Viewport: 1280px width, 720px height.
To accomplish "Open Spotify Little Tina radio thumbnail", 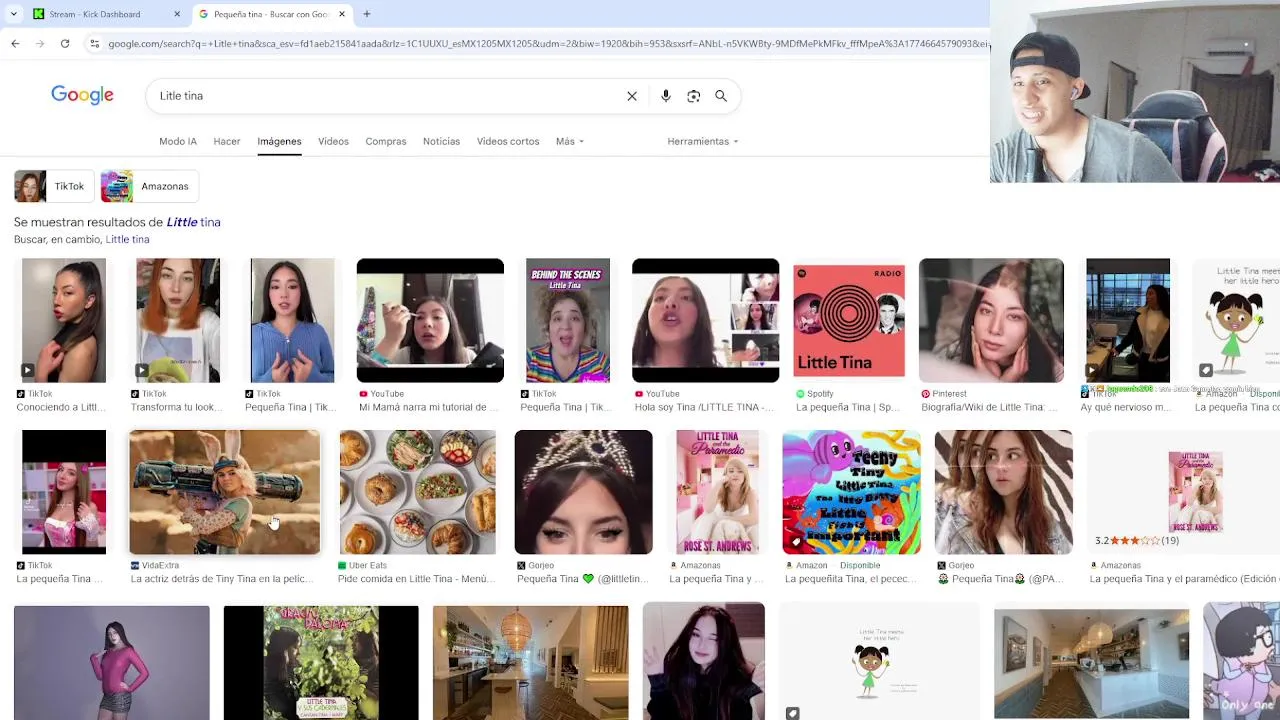I will 849,320.
